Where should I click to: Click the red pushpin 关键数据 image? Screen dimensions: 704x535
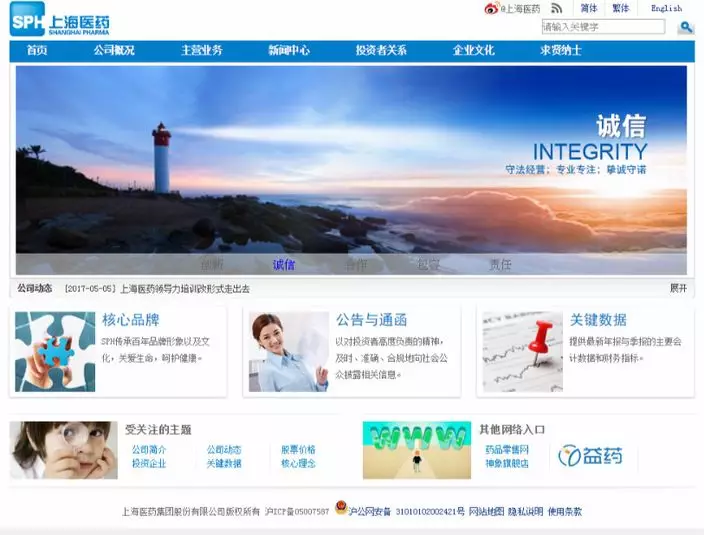click(x=522, y=351)
